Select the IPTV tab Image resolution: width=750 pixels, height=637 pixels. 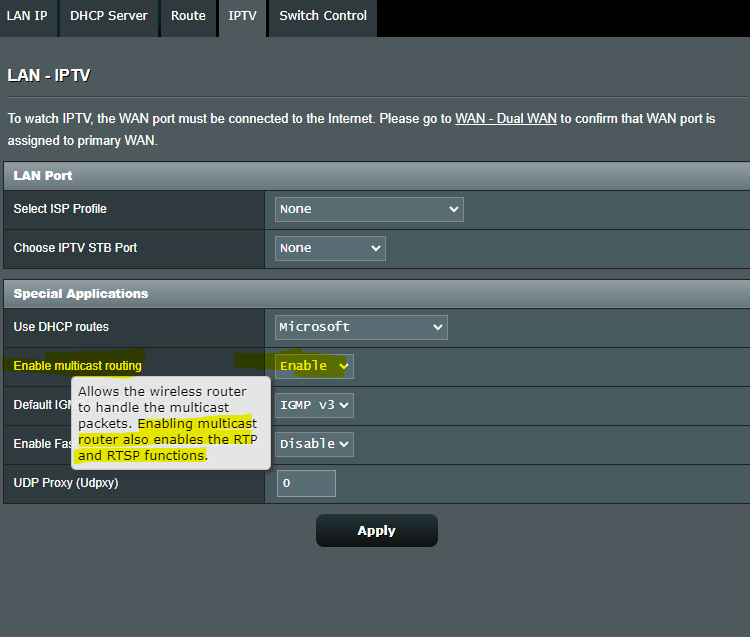tap(242, 16)
